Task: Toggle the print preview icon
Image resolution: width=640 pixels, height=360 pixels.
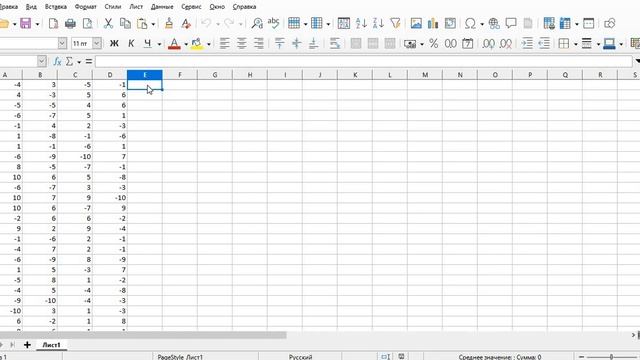Action: click(x=87, y=23)
